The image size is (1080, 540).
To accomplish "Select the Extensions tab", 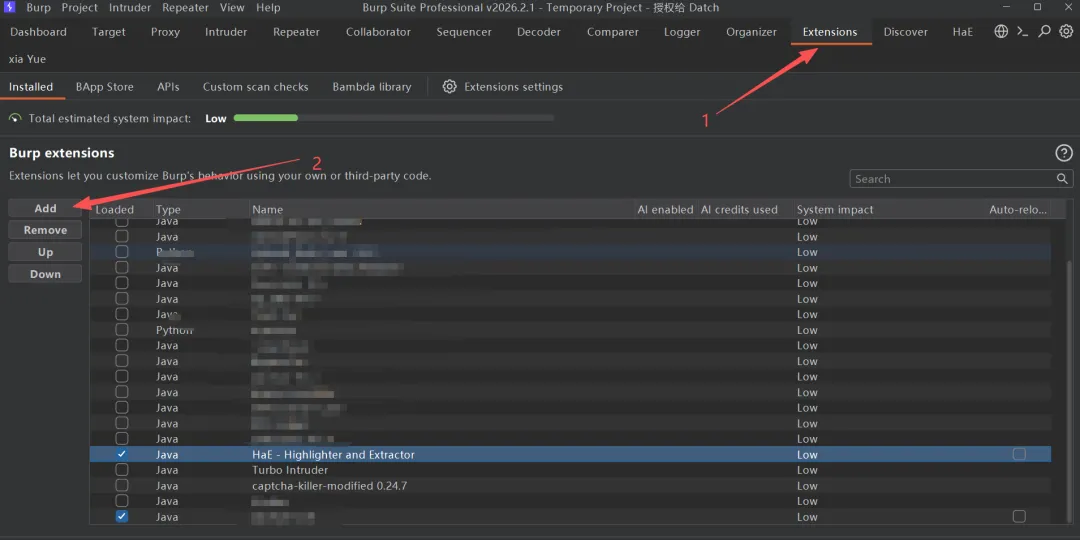I will (830, 32).
